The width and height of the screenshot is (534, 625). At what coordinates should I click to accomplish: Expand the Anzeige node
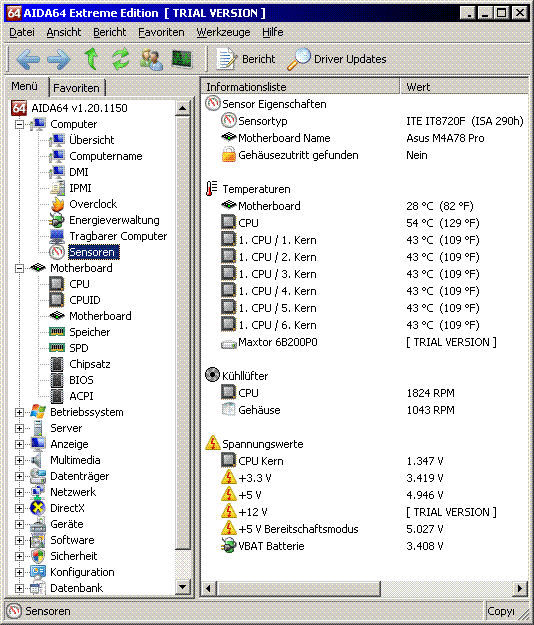(19, 444)
